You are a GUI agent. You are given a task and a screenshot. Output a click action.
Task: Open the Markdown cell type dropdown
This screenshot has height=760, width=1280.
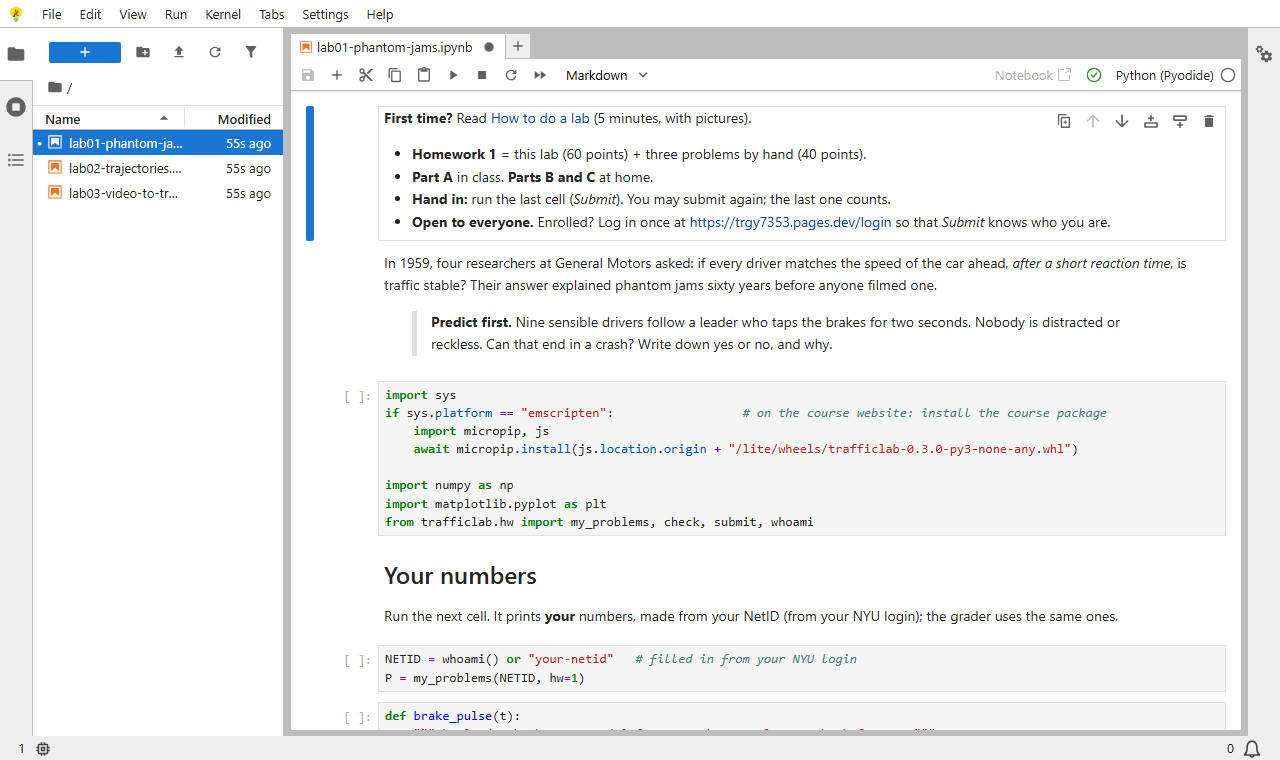(x=607, y=75)
